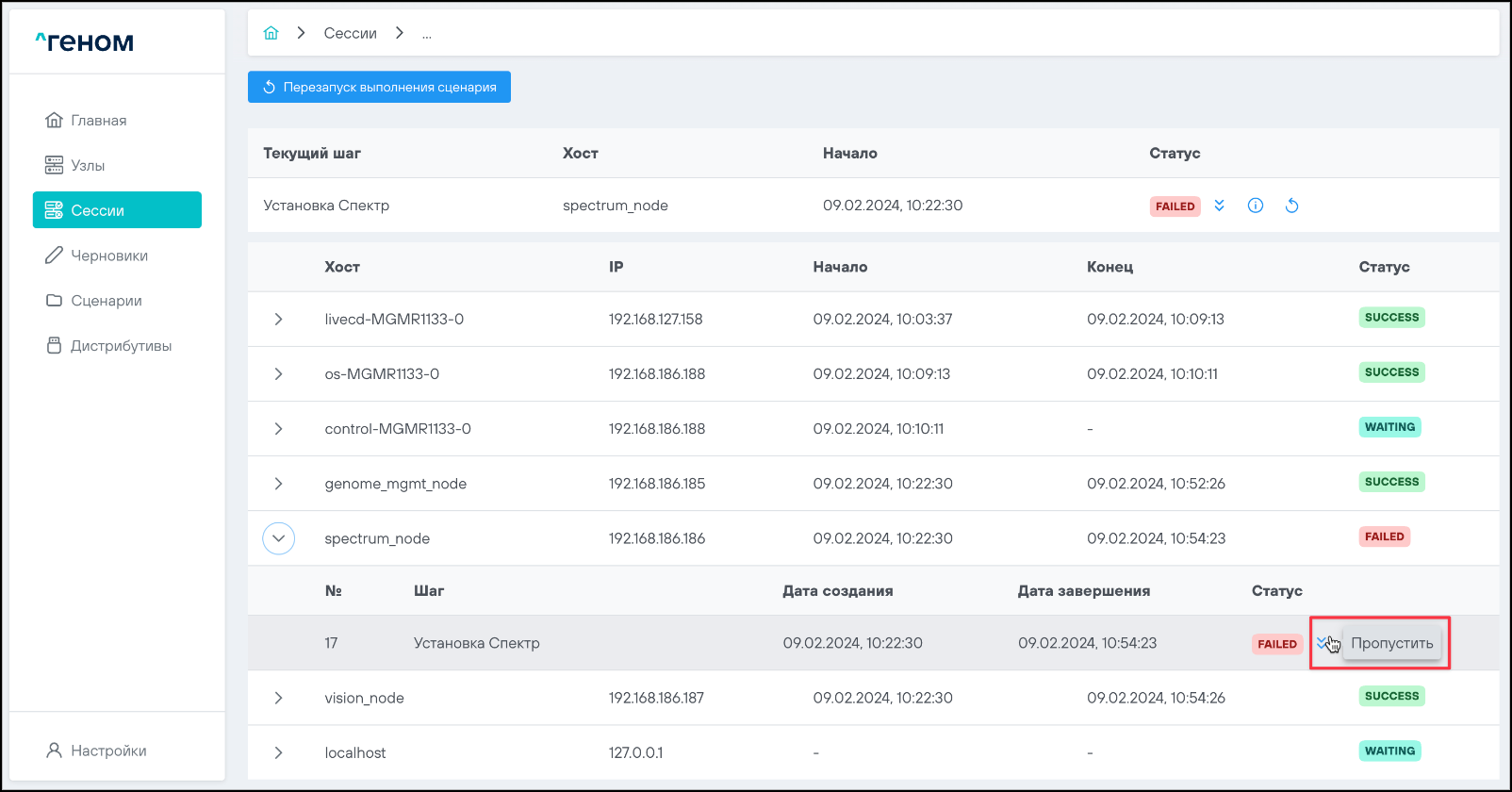Click the skip double-chevron icon in current step row
Image resolution: width=1512 pixels, height=792 pixels.
pyautogui.click(x=1219, y=206)
